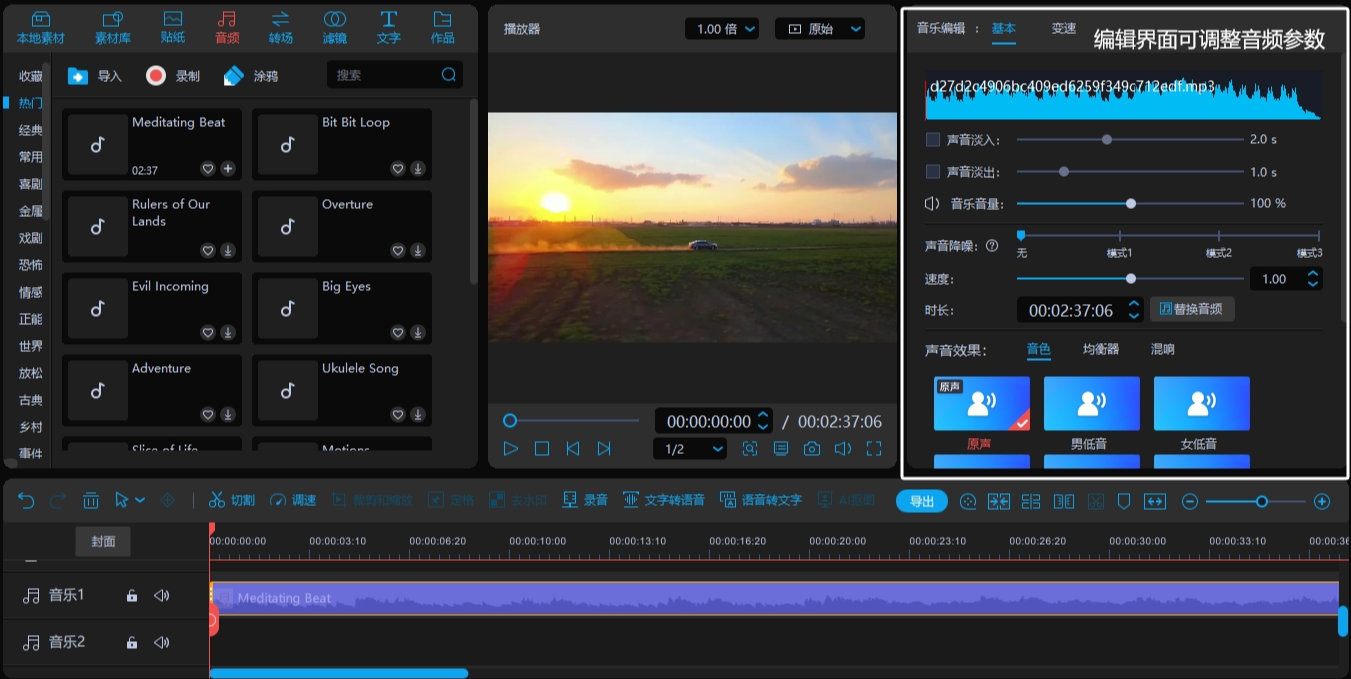
Task: Enable the 声音淡入 fade-in checkbox
Action: click(932, 139)
